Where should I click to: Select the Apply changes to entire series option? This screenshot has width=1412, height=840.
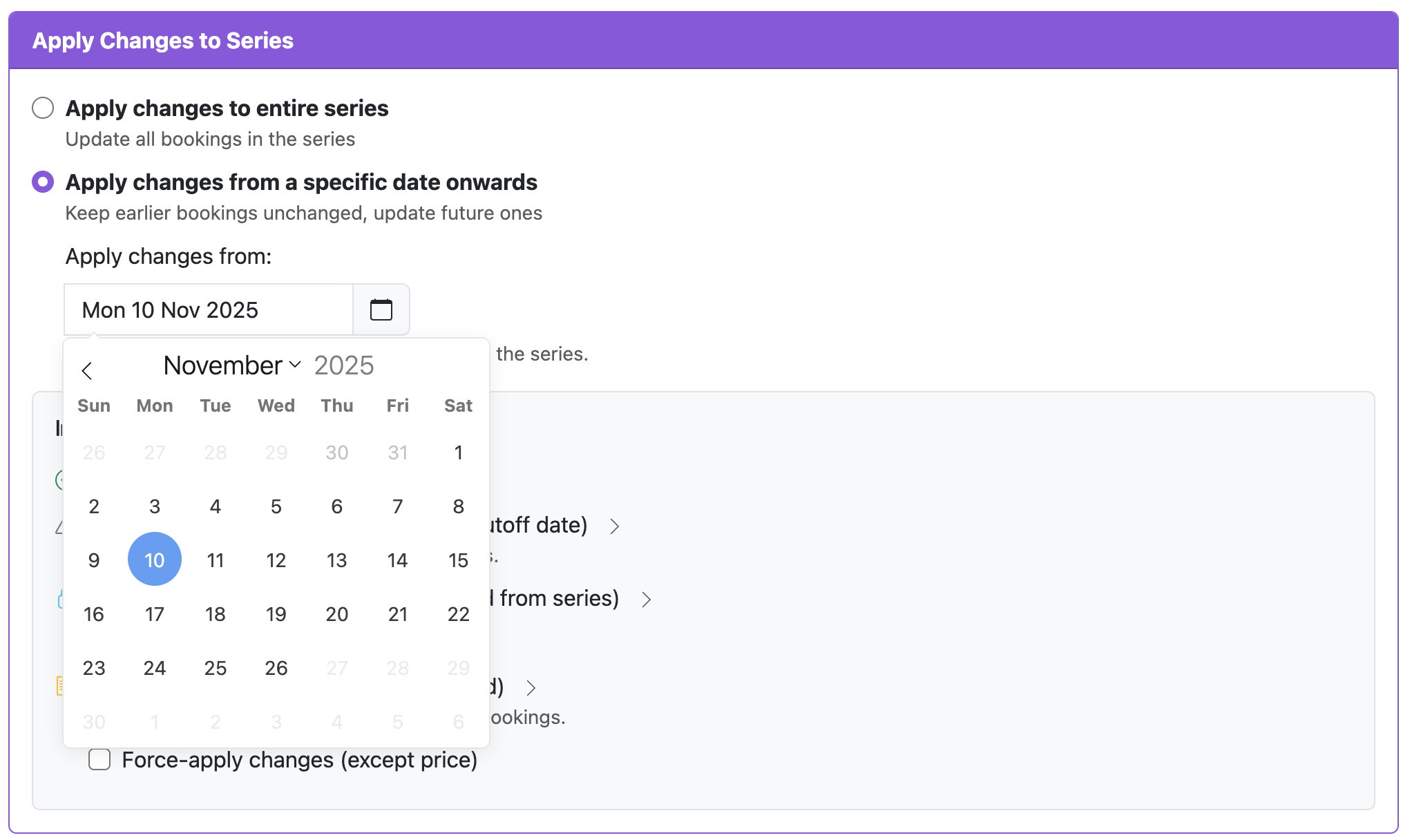pyautogui.click(x=43, y=108)
